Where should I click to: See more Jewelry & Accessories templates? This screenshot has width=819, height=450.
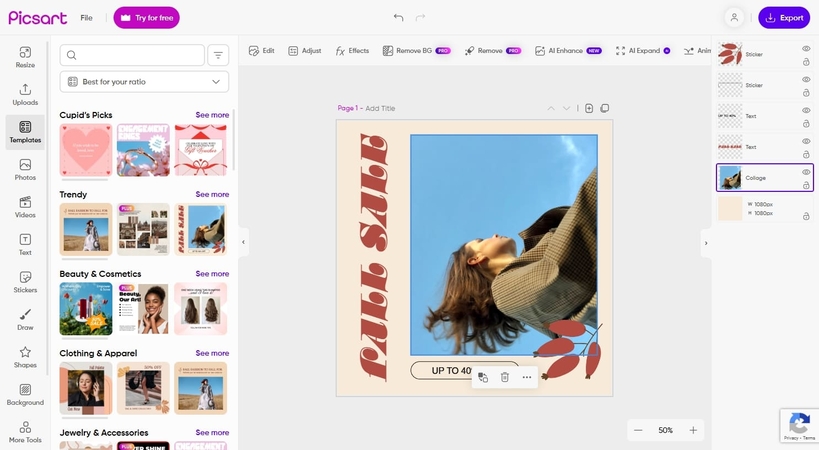212,432
